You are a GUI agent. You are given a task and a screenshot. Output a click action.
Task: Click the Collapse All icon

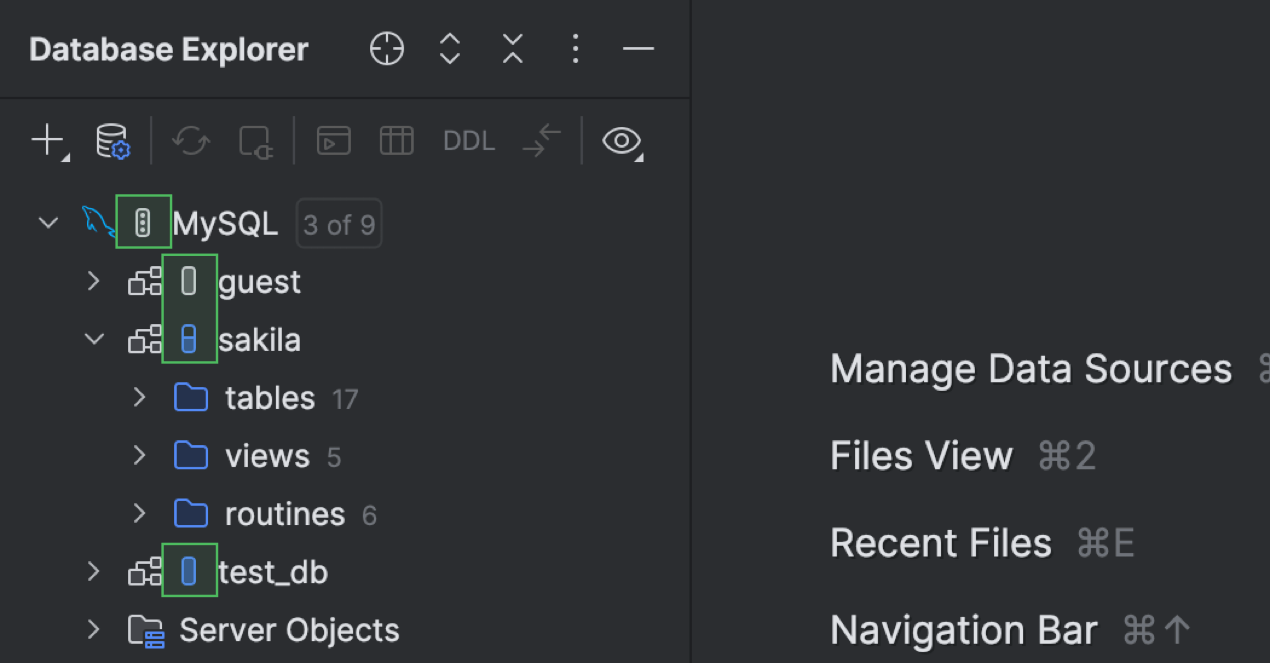pos(512,48)
